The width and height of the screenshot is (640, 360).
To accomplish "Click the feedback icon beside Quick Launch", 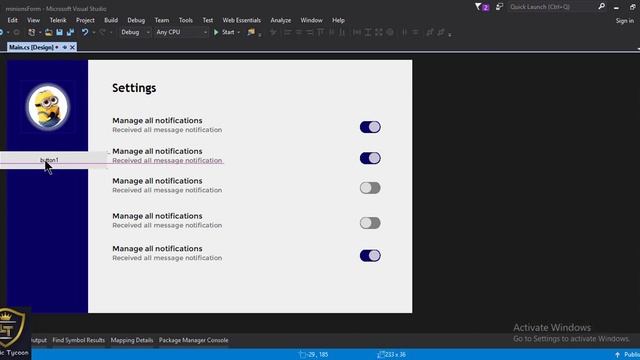I will 499,7.
